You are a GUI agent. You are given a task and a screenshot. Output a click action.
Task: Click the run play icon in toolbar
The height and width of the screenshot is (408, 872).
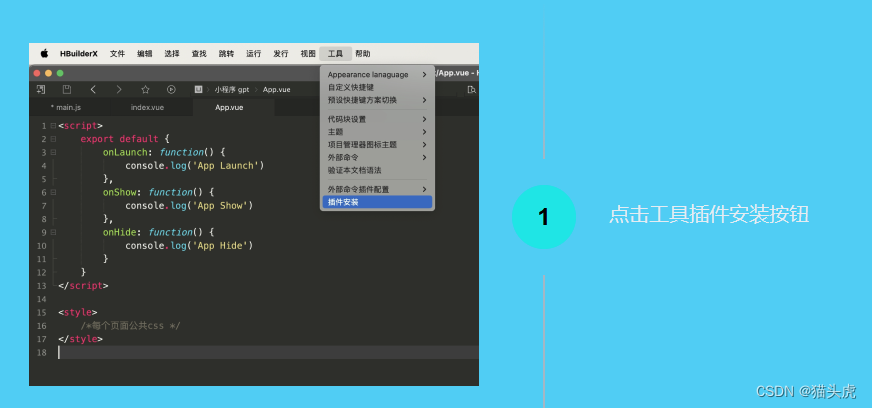[171, 89]
